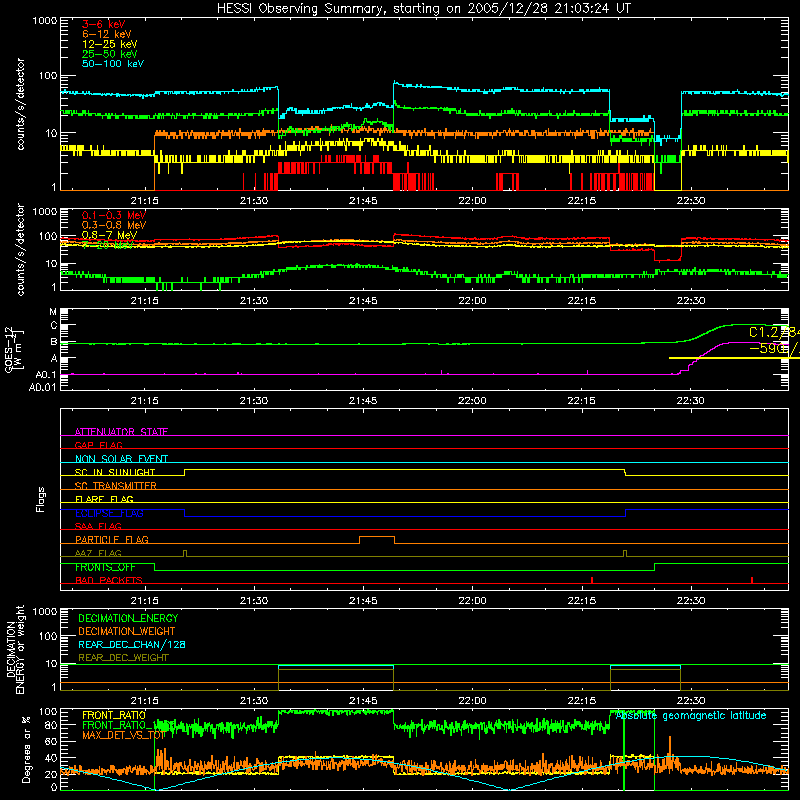Viewport: 800px width, 800px height.
Task: Click the A0.01 tick label on GOES axis
Action: click(x=43, y=387)
